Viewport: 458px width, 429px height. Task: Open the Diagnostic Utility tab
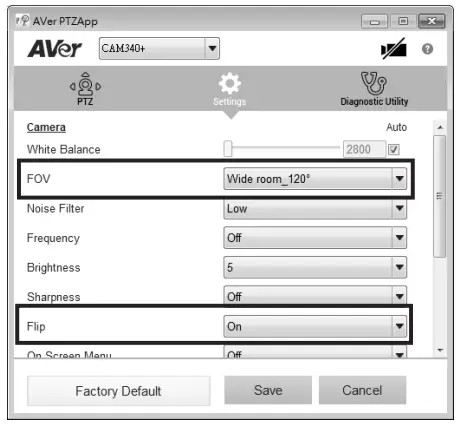(374, 89)
